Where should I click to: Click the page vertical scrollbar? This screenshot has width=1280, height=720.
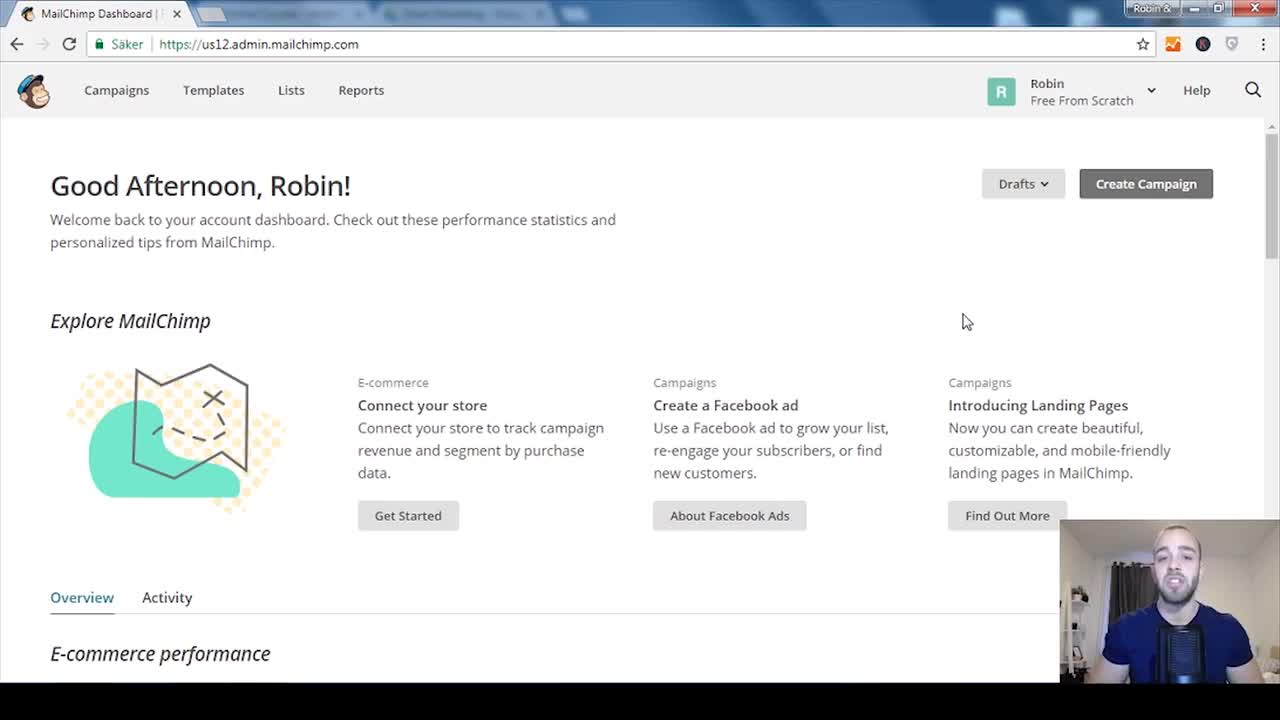[1272, 195]
